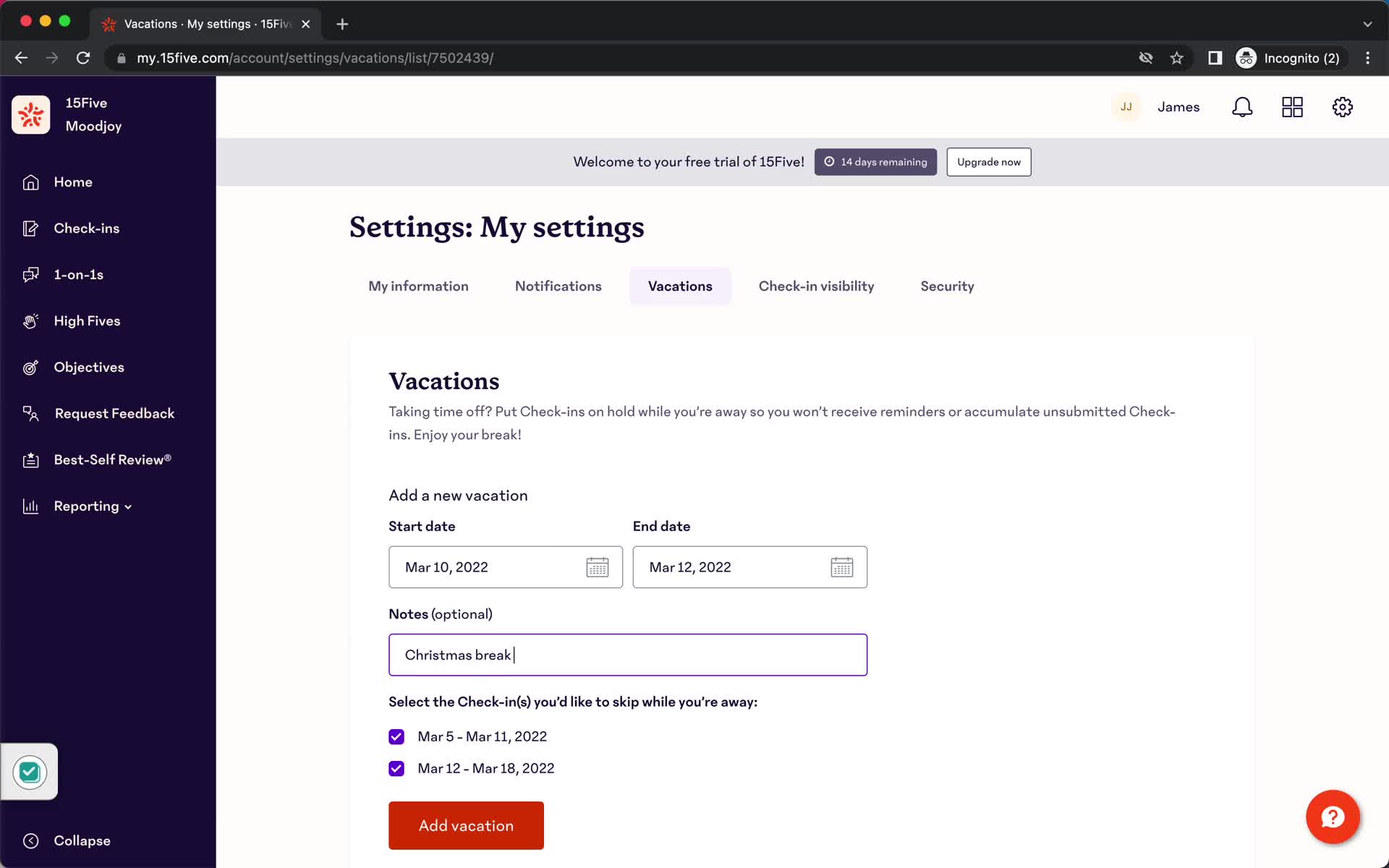
Task: Click Add vacation button
Action: coord(466,825)
